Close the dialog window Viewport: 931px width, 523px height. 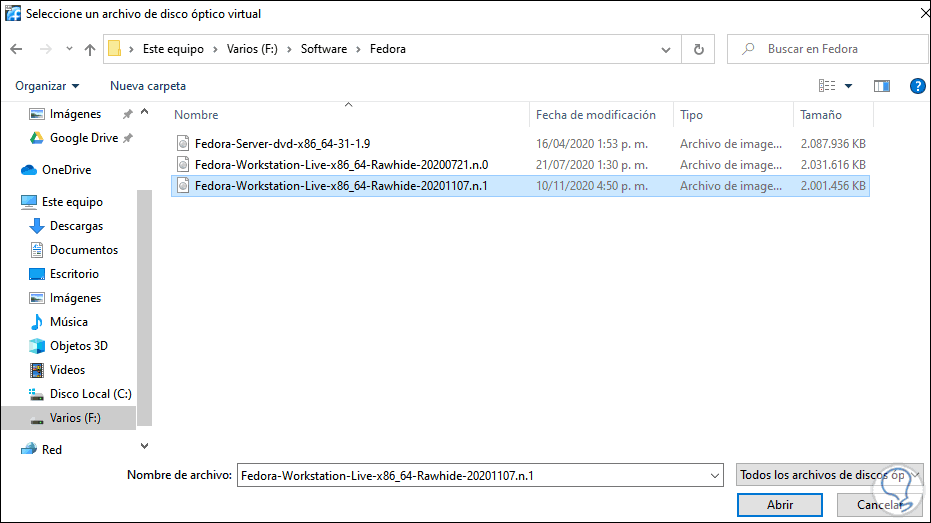pyautogui.click(x=924, y=13)
